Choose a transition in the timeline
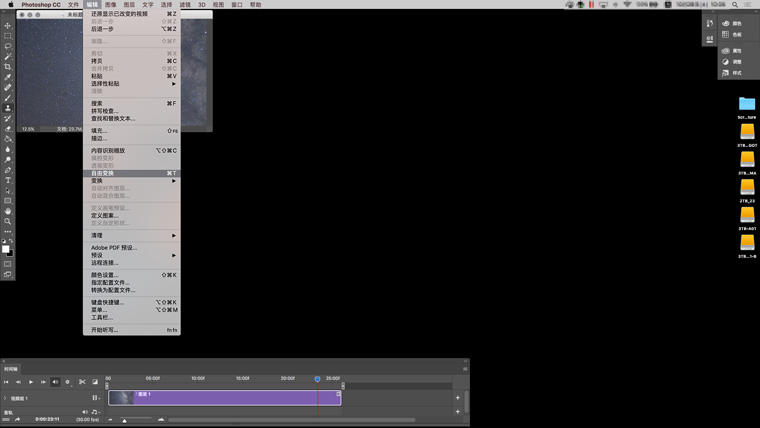The width and height of the screenshot is (760, 428). tap(95, 382)
